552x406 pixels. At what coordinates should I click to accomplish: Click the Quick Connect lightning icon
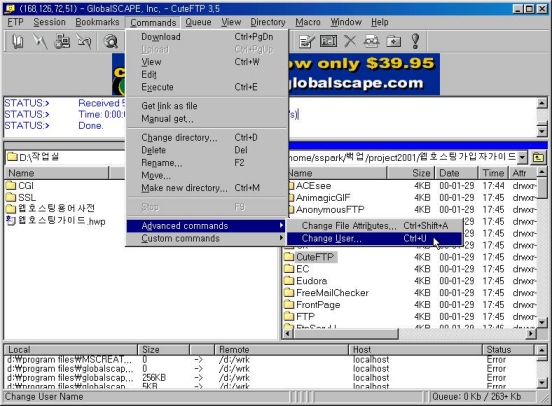40,41
